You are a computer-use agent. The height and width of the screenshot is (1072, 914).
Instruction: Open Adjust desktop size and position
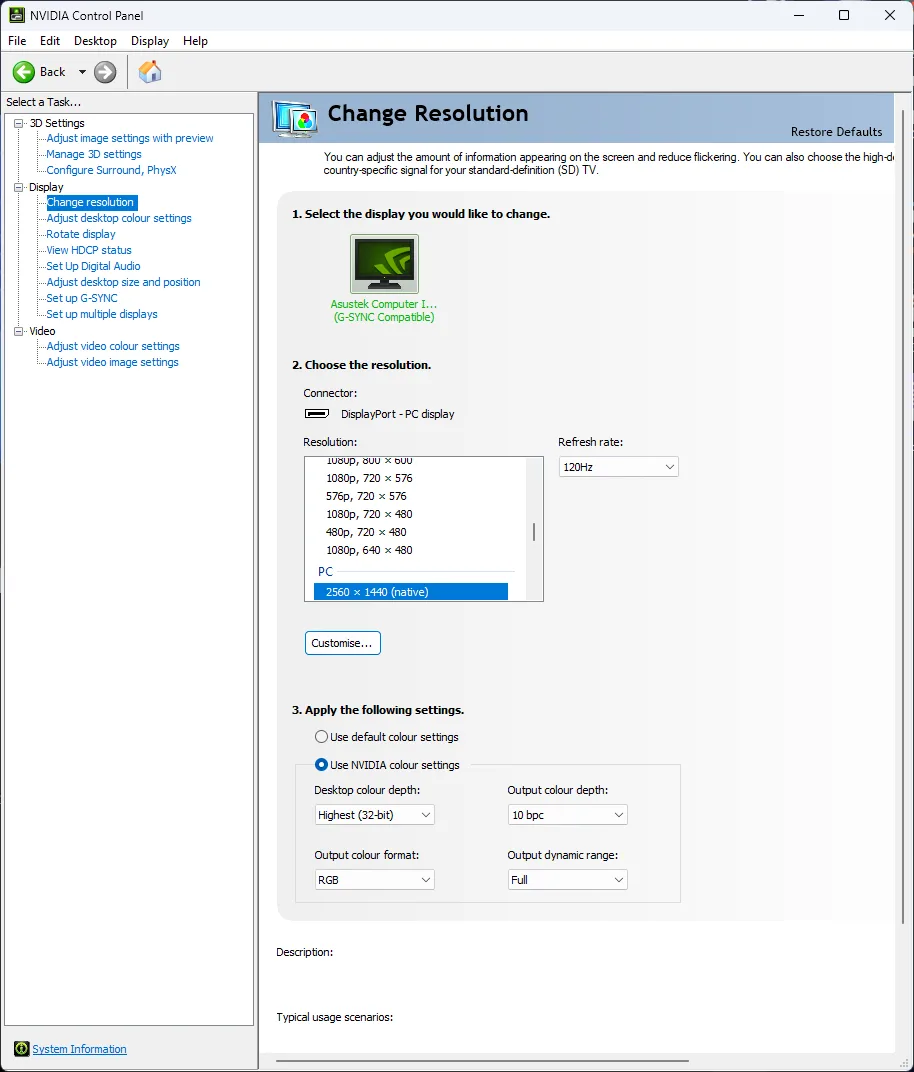pos(123,282)
